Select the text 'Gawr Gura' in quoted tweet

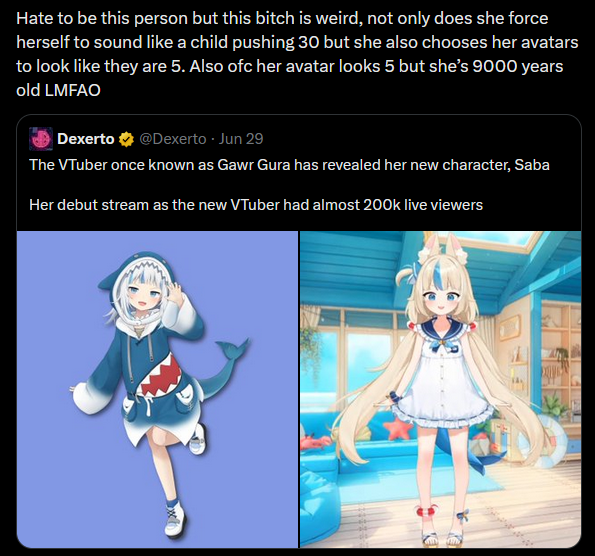click(x=253, y=165)
